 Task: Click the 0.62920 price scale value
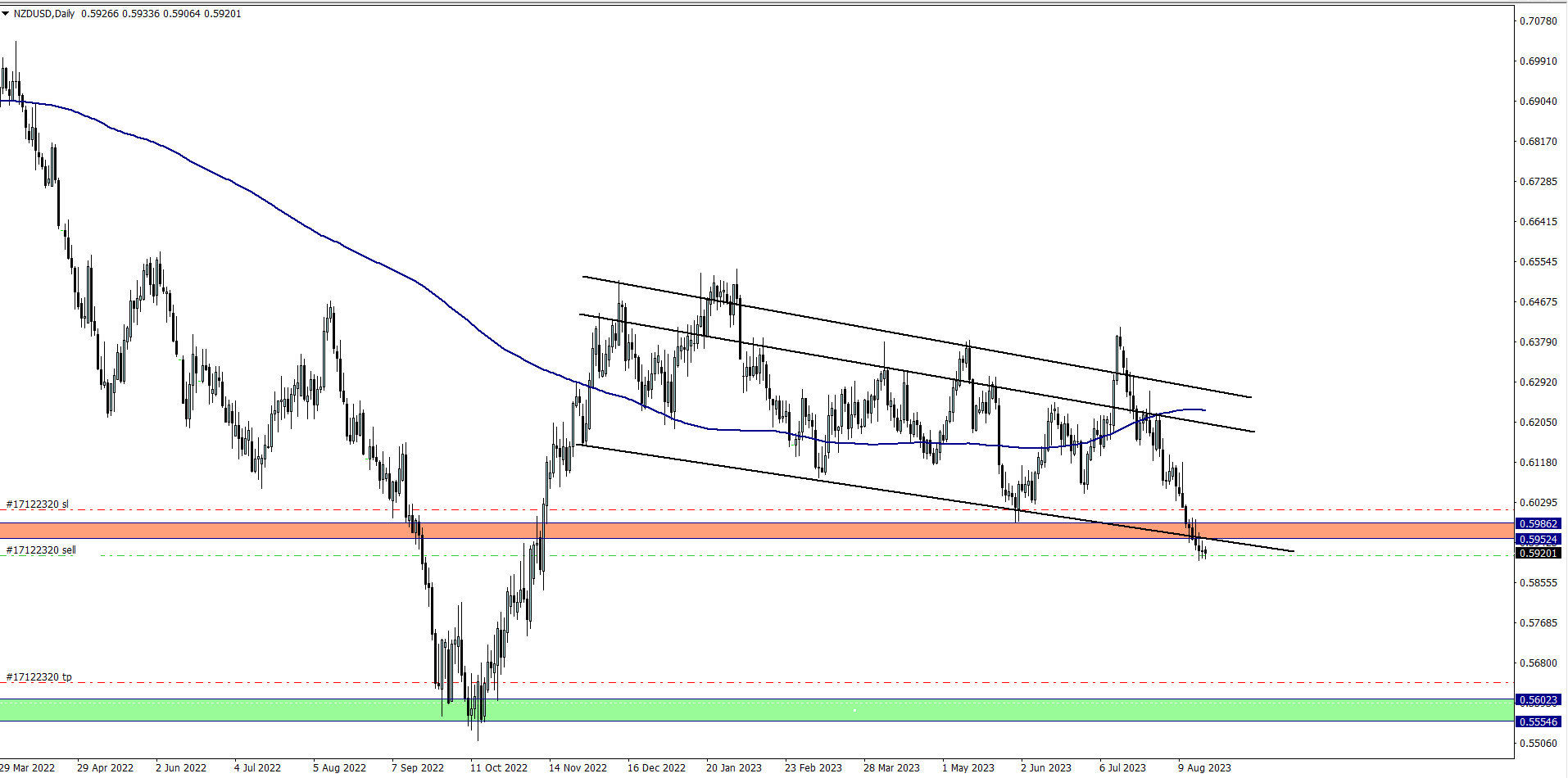pos(1538,382)
